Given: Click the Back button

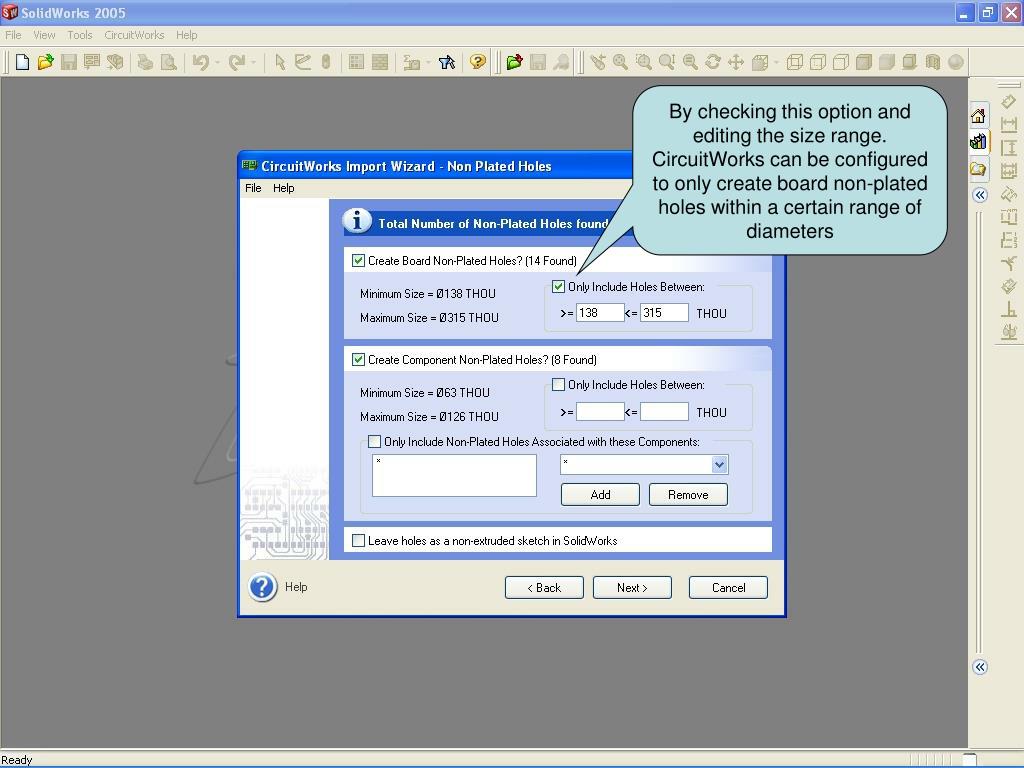Looking at the screenshot, I should (x=544, y=588).
